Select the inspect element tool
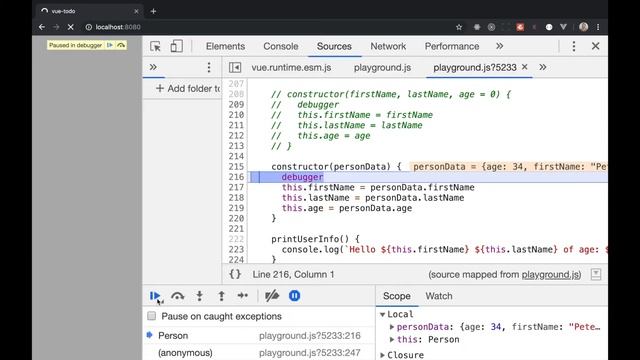The image size is (640, 360). (x=155, y=46)
